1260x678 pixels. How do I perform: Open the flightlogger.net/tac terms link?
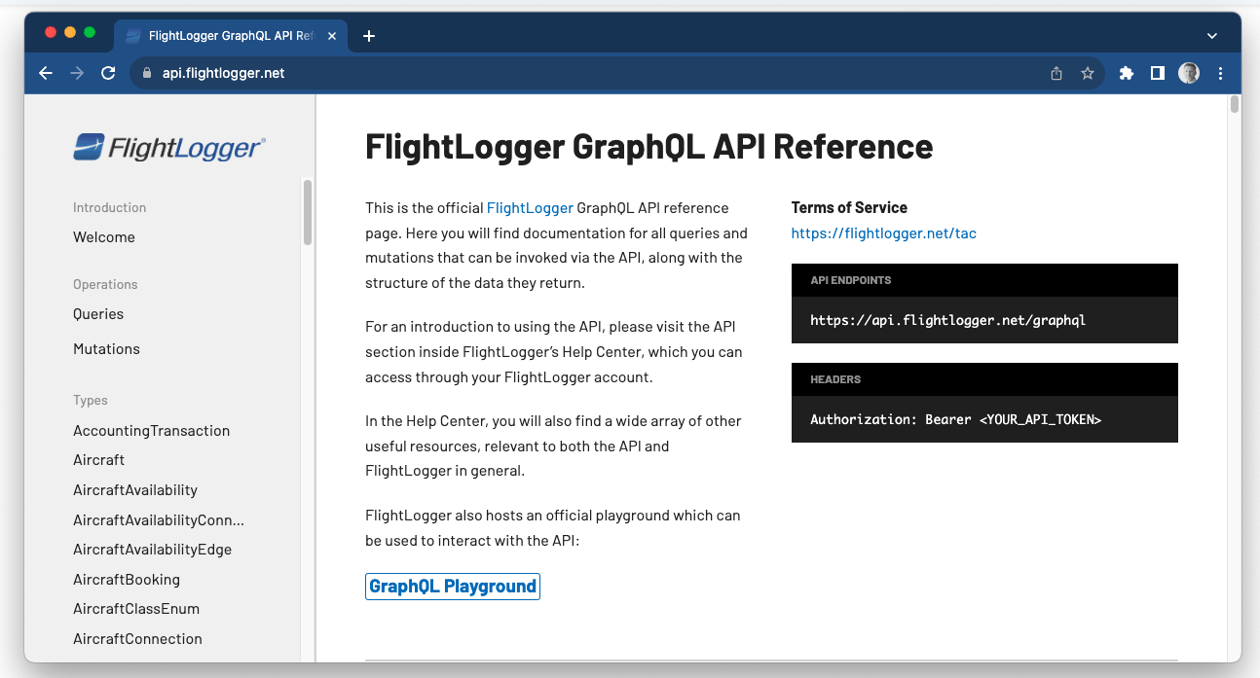click(884, 233)
